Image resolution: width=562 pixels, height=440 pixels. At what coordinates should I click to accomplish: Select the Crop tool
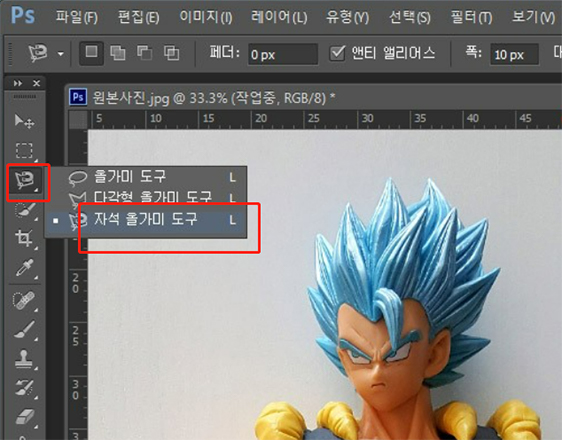[24, 238]
